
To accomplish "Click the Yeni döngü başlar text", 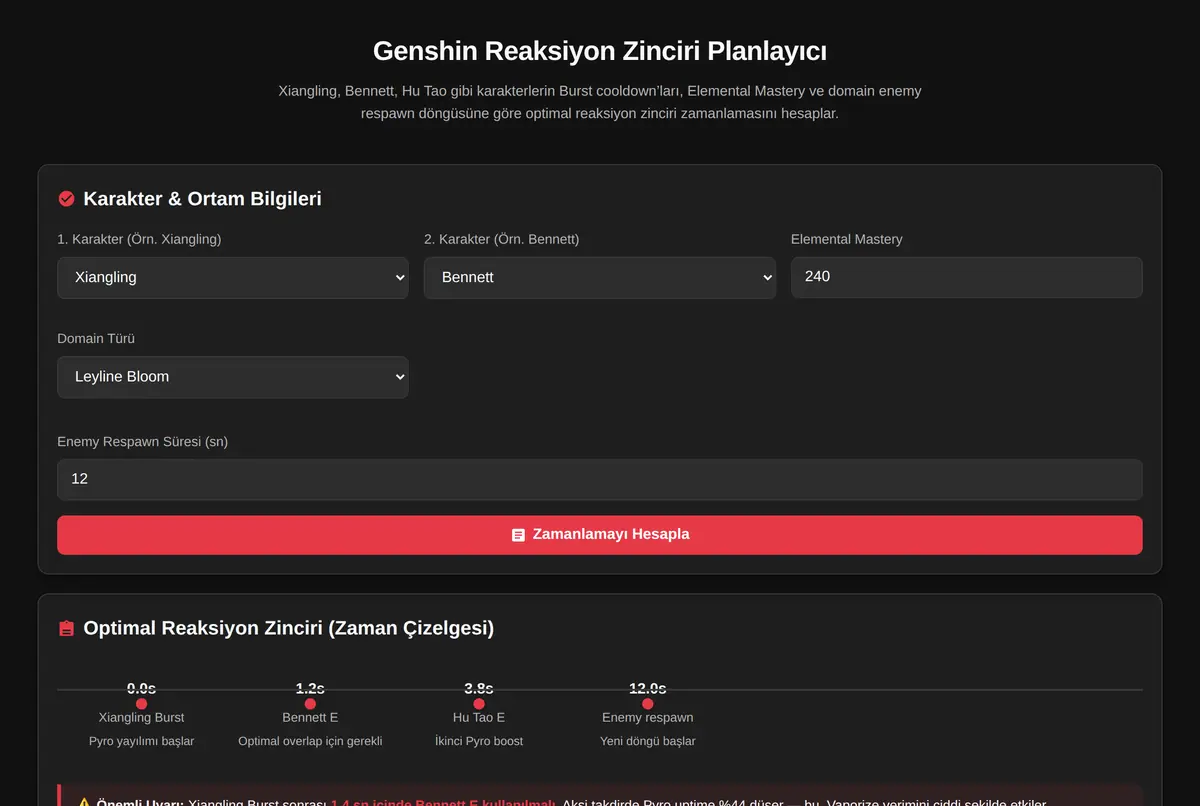I will coord(647,741).
